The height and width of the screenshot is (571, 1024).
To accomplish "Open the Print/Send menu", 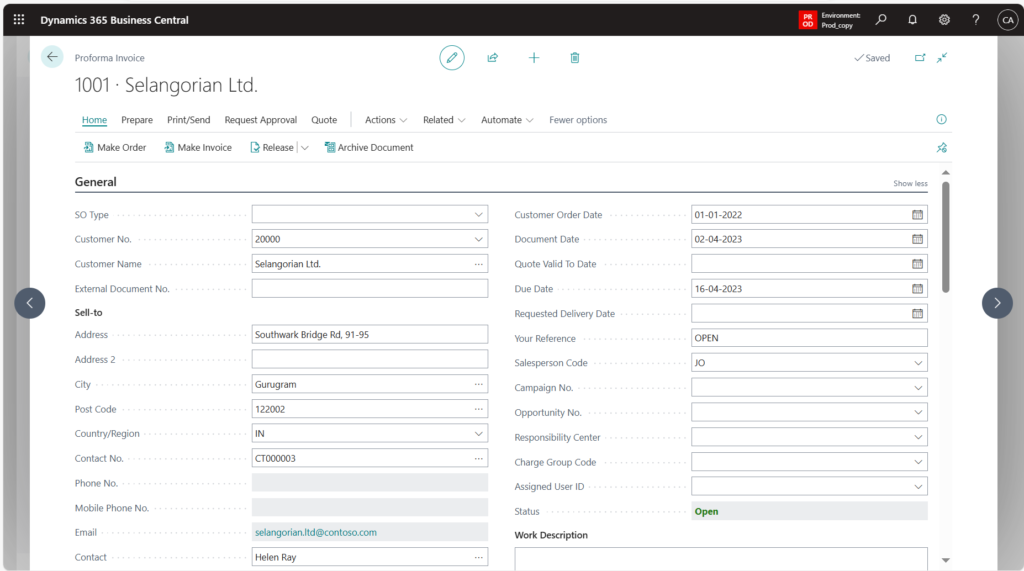I will [x=189, y=120].
